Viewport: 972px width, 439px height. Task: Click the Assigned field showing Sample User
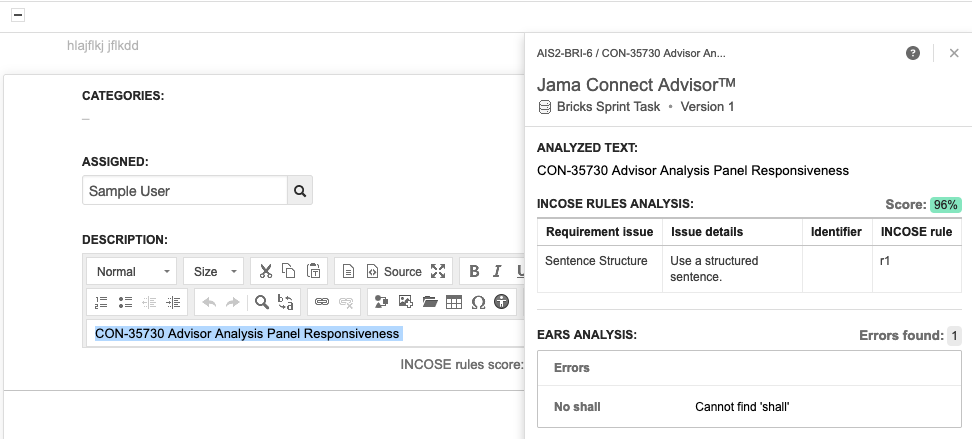coord(185,190)
